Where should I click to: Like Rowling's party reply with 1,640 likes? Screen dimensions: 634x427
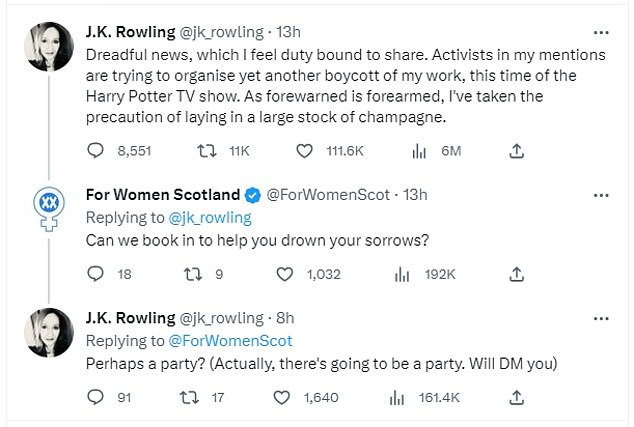285,397
